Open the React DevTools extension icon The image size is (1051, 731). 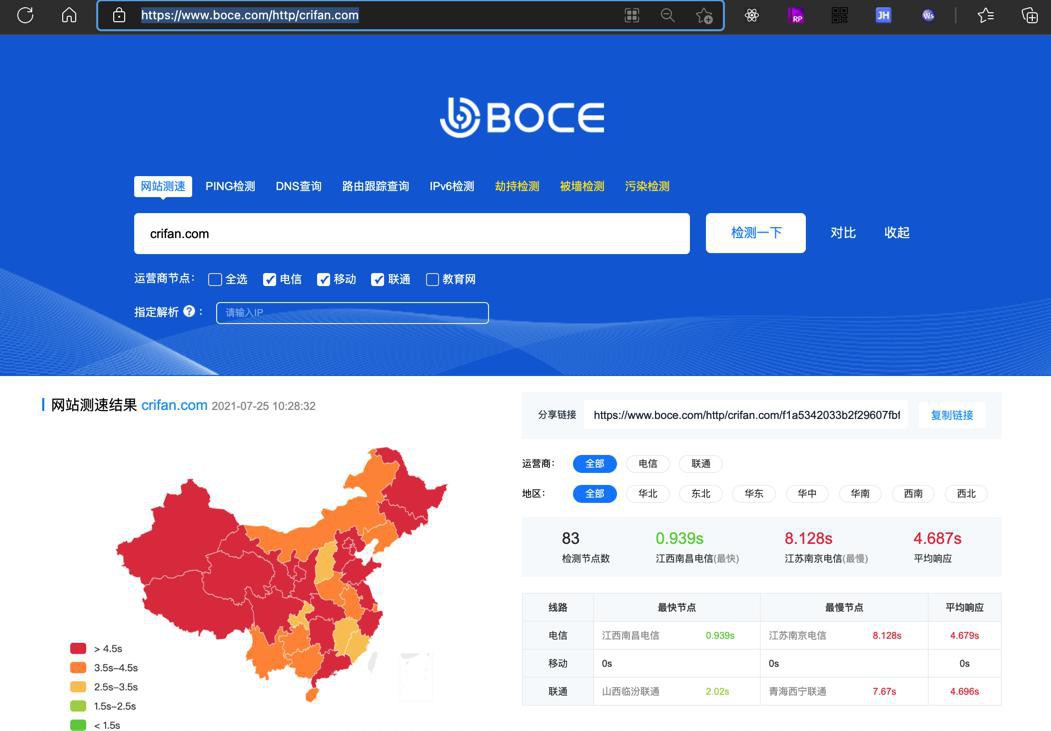point(752,15)
